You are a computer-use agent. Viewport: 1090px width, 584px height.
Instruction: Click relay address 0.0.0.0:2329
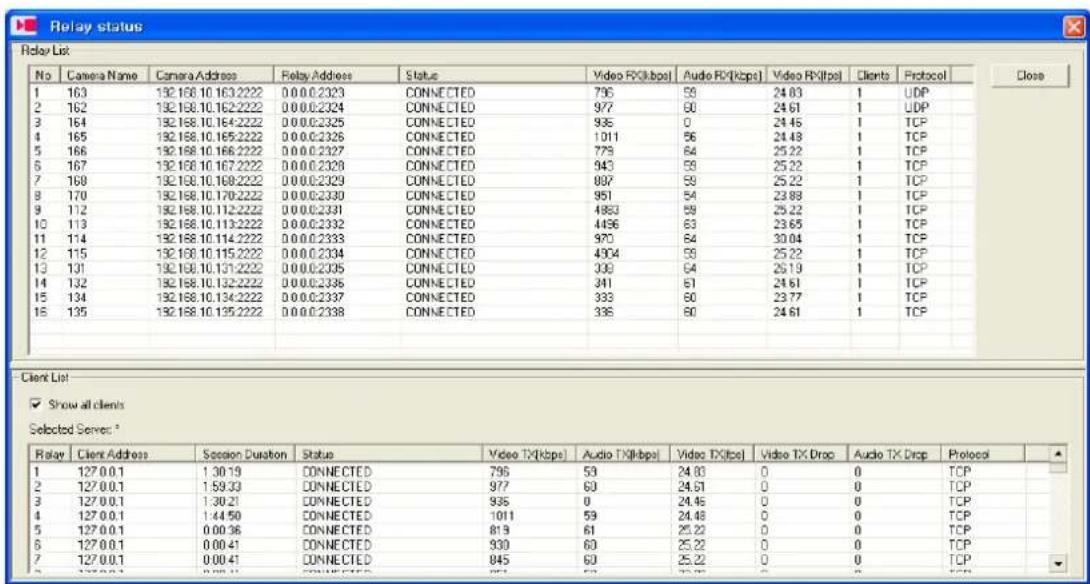click(x=314, y=179)
